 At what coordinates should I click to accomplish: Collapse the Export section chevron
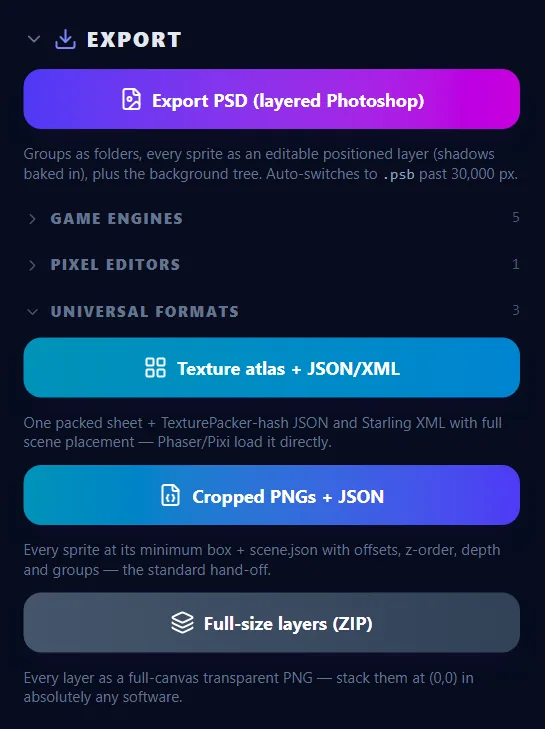[x=34, y=39]
